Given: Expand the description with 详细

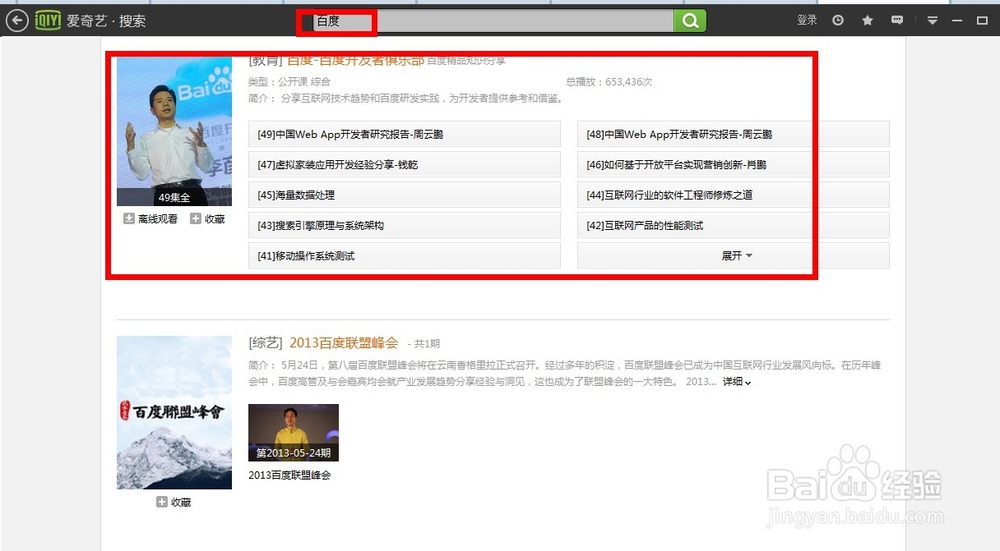Looking at the screenshot, I should click(x=737, y=381).
